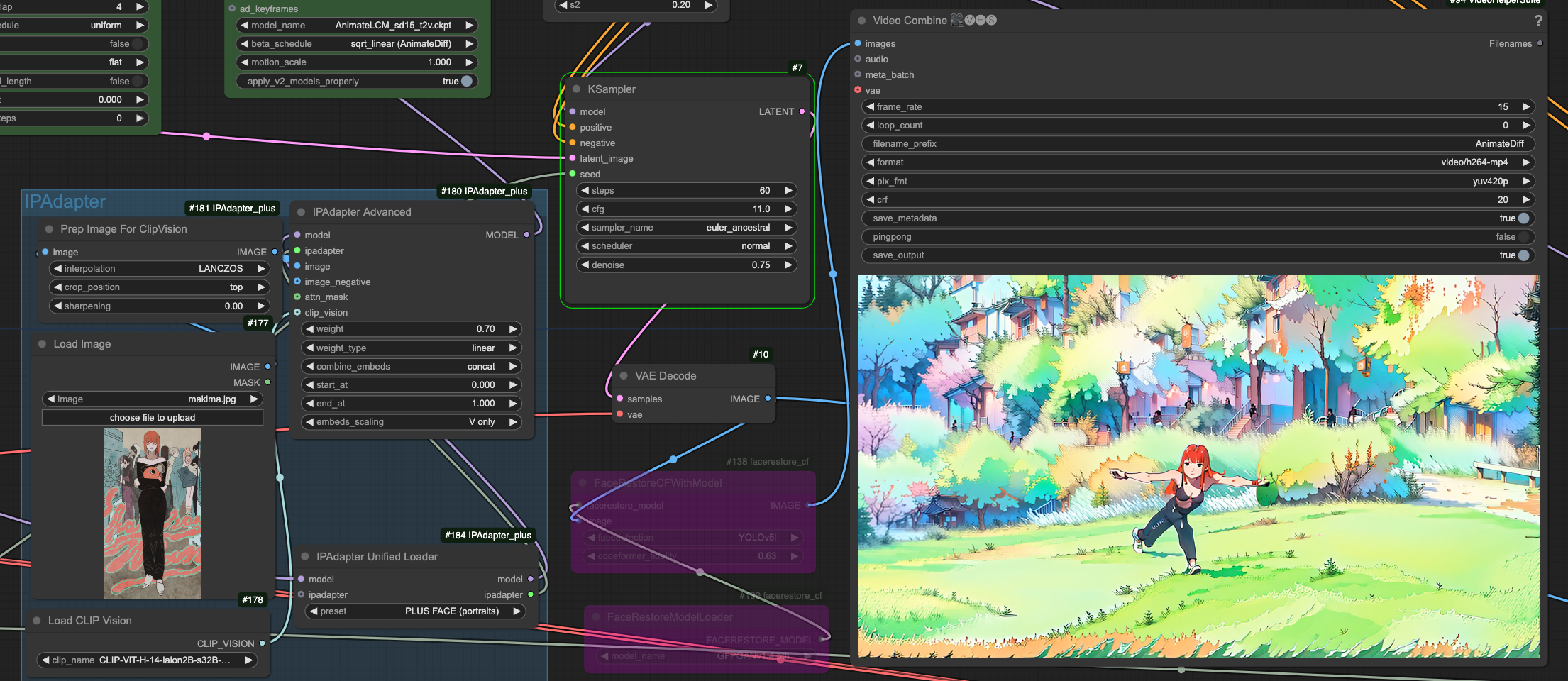Click the KSampler LATENT output connector
1568x681 pixels.
(802, 111)
